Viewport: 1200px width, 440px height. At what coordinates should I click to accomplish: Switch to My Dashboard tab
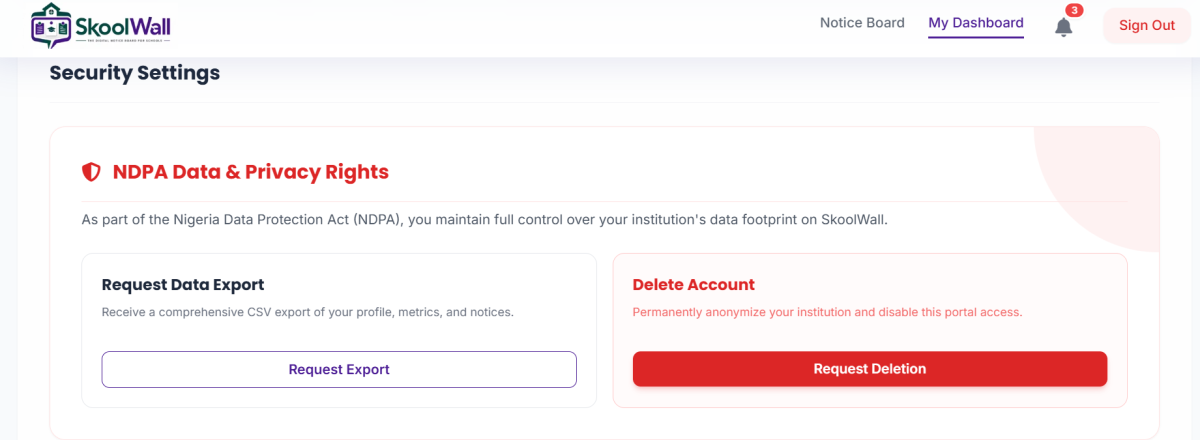[976, 23]
